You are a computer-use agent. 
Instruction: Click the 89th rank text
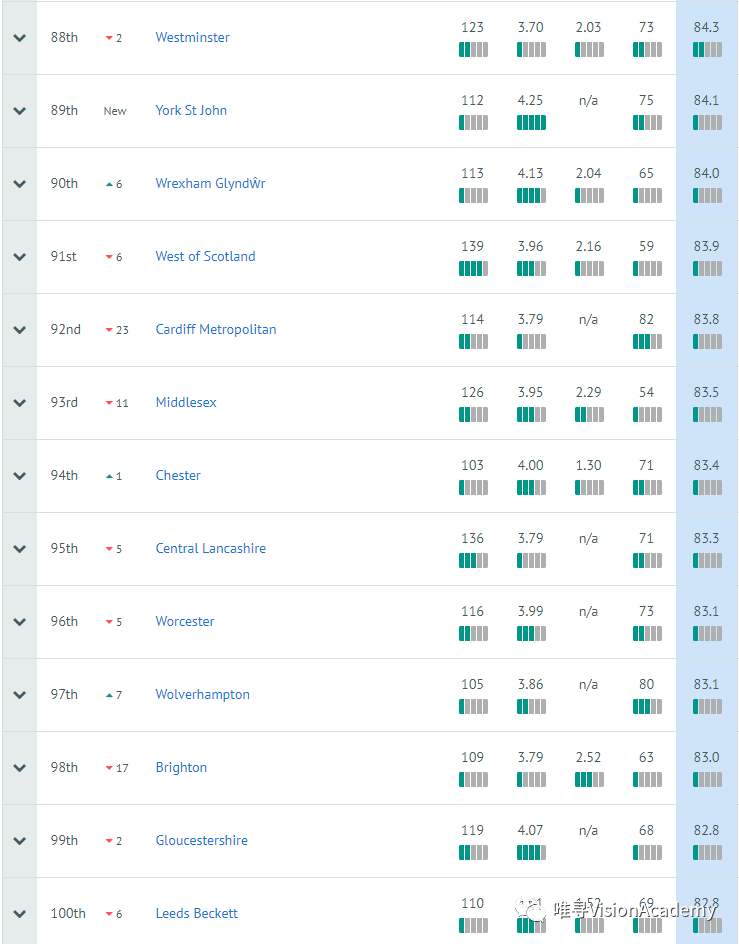point(64,110)
